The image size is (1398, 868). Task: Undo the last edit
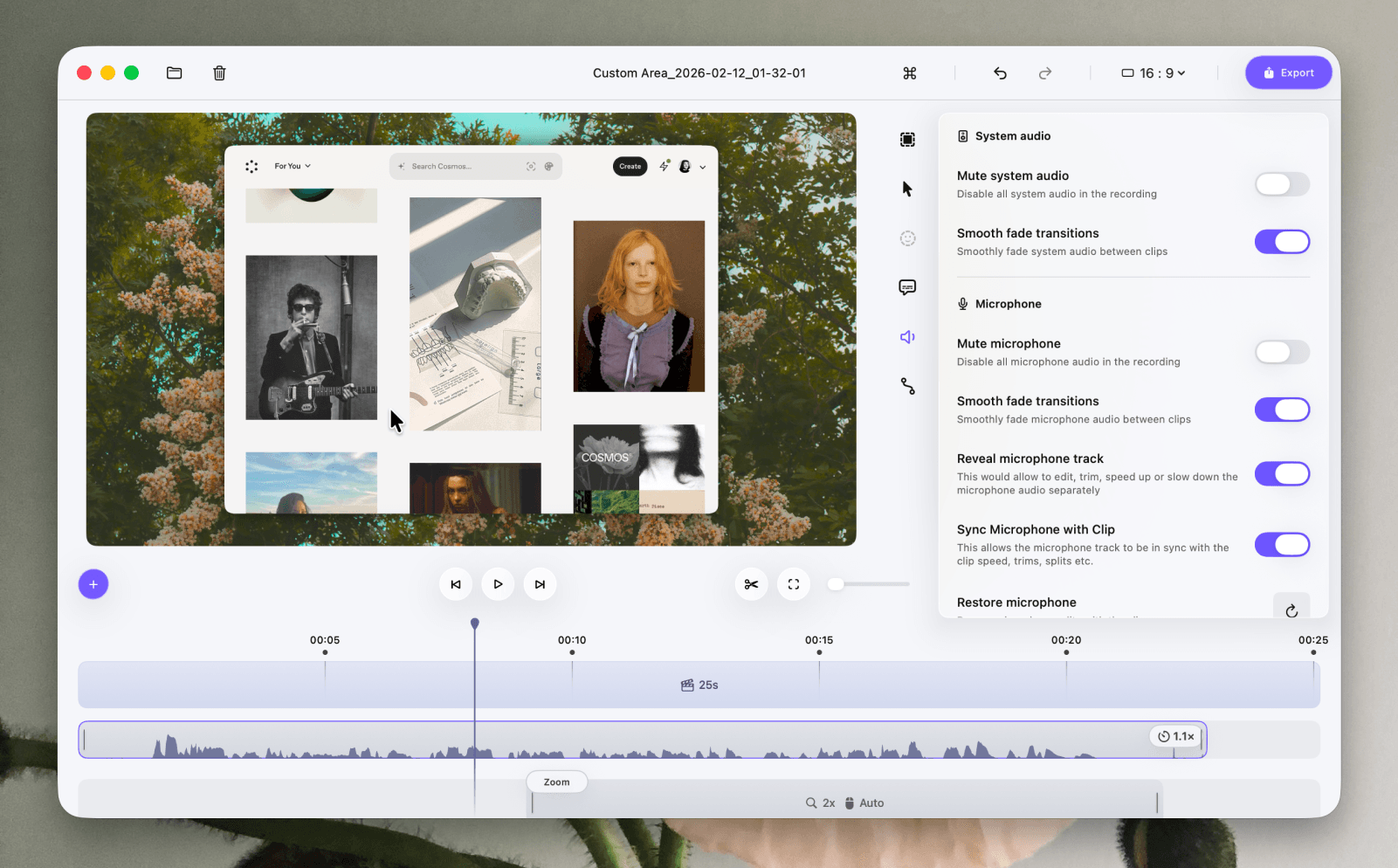(1000, 73)
